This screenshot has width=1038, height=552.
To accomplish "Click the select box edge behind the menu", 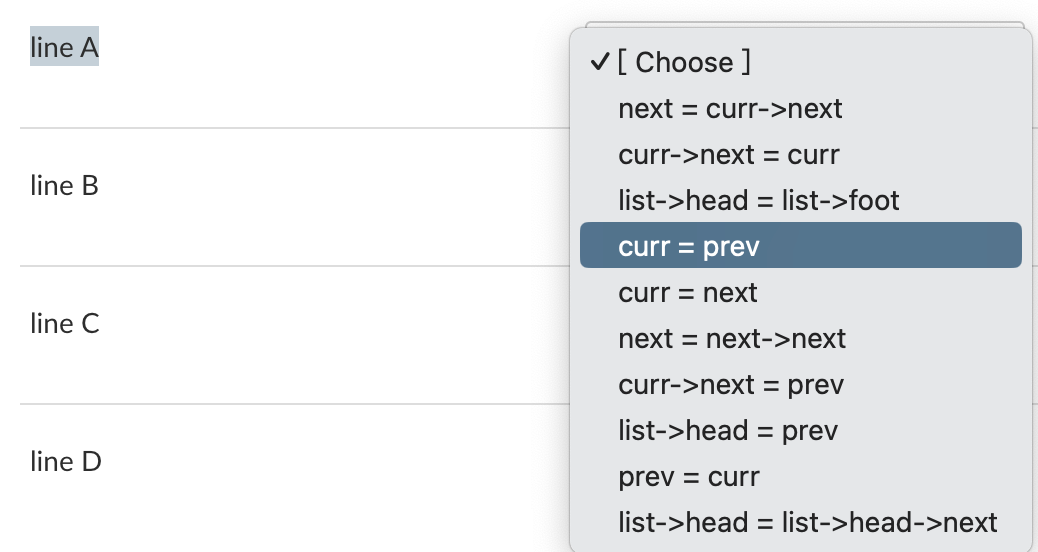I will click(x=804, y=24).
